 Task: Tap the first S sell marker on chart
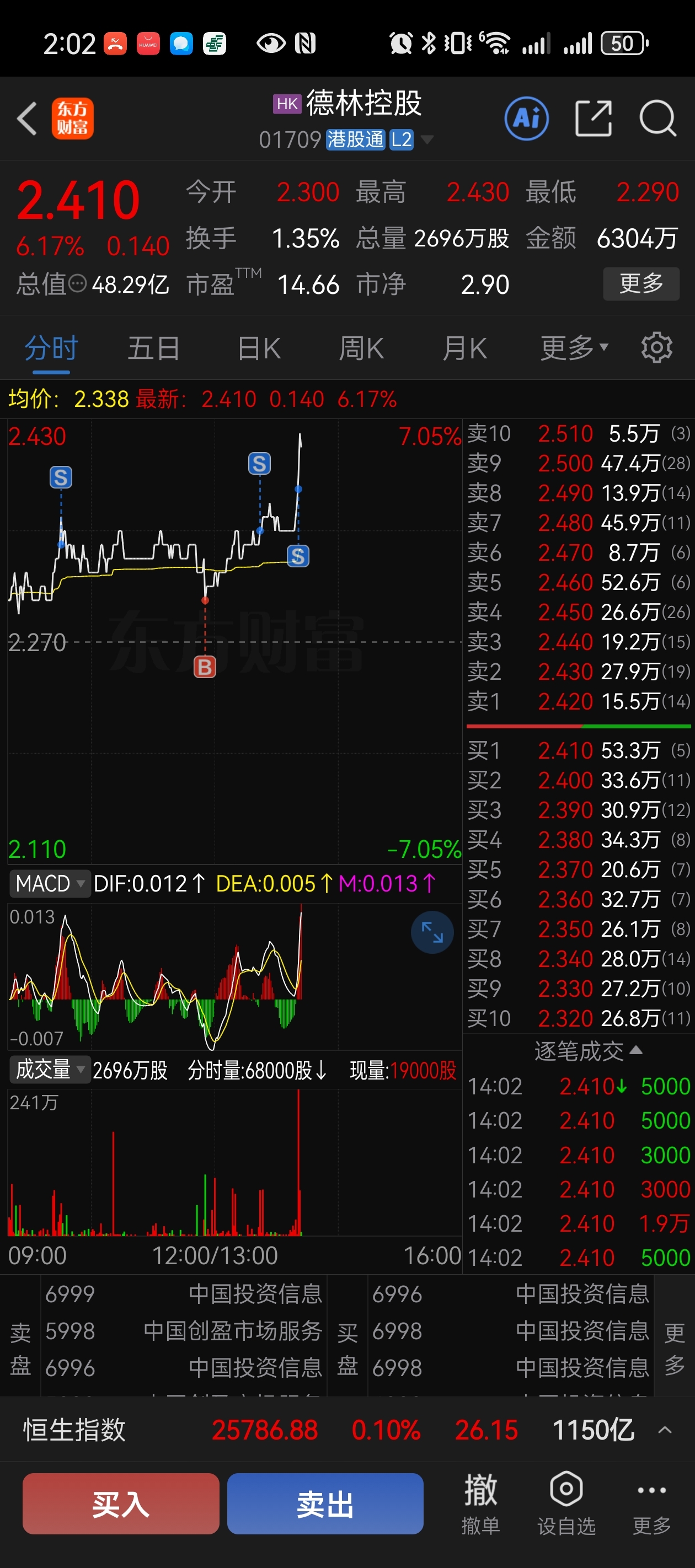(x=61, y=477)
